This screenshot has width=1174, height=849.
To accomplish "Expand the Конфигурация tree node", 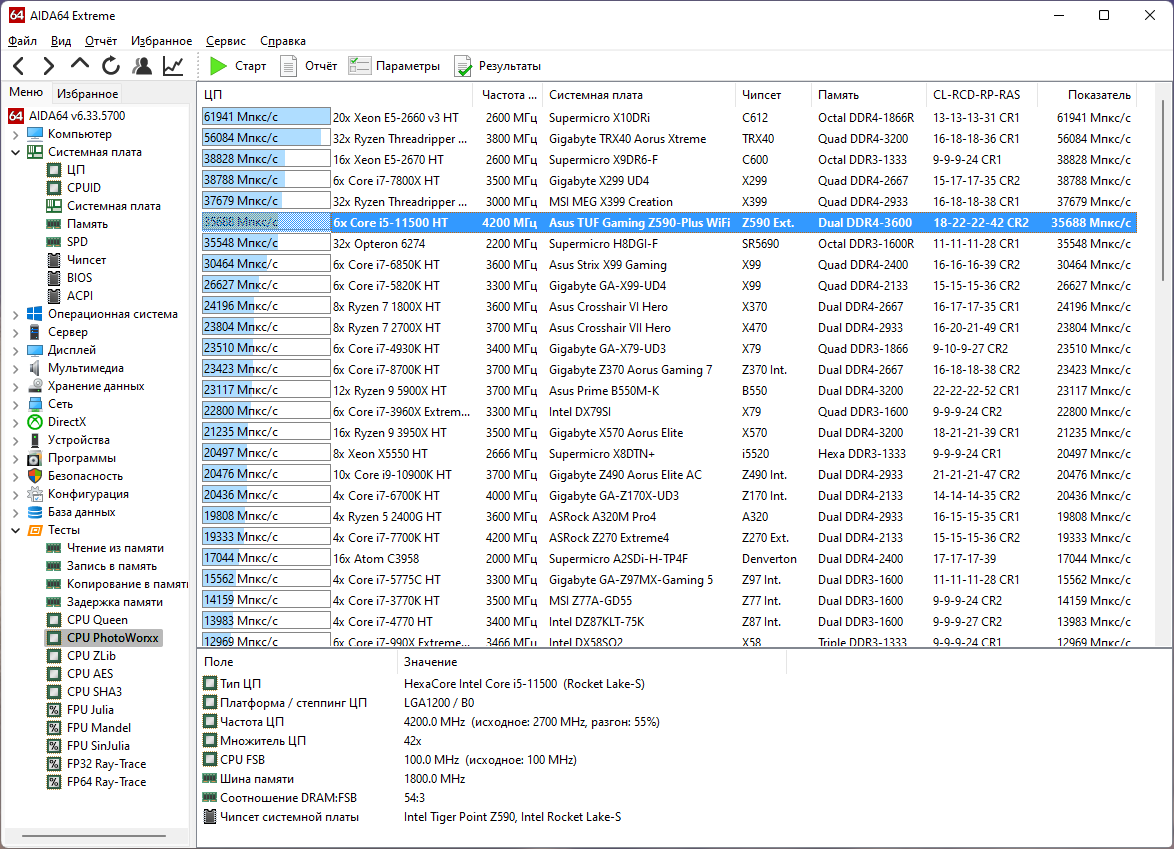I will coord(16,493).
